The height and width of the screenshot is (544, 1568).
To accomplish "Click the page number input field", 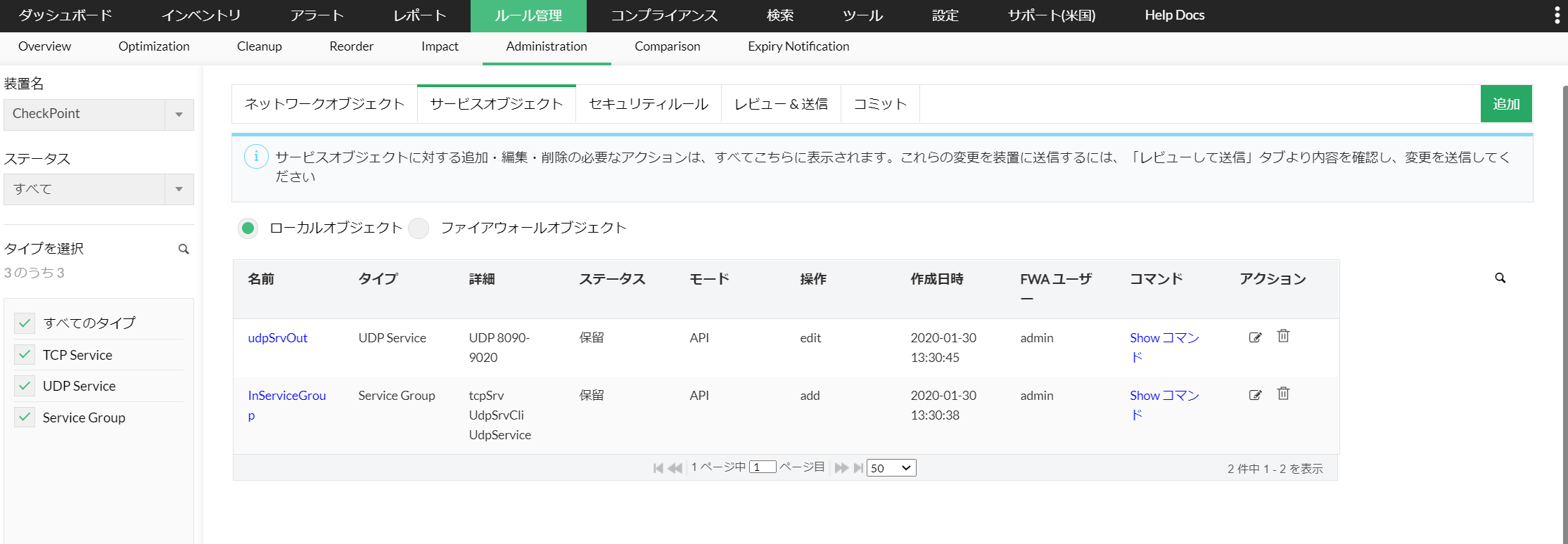I will pos(763,467).
